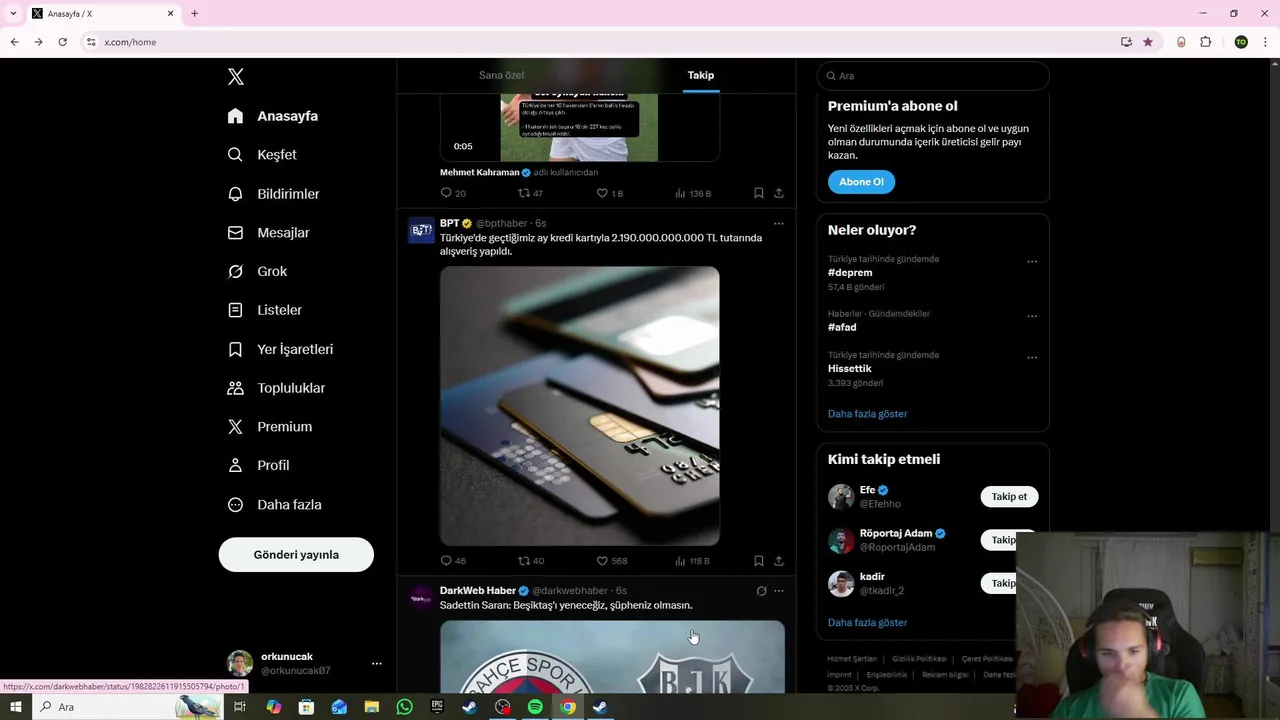Open the Hizmet Şartları footer link

tap(852, 659)
